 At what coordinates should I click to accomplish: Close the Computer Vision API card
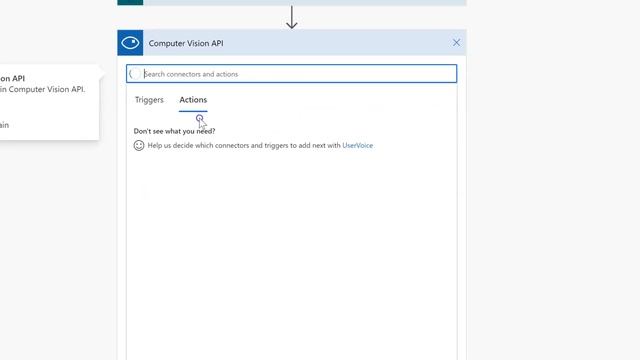(x=456, y=43)
